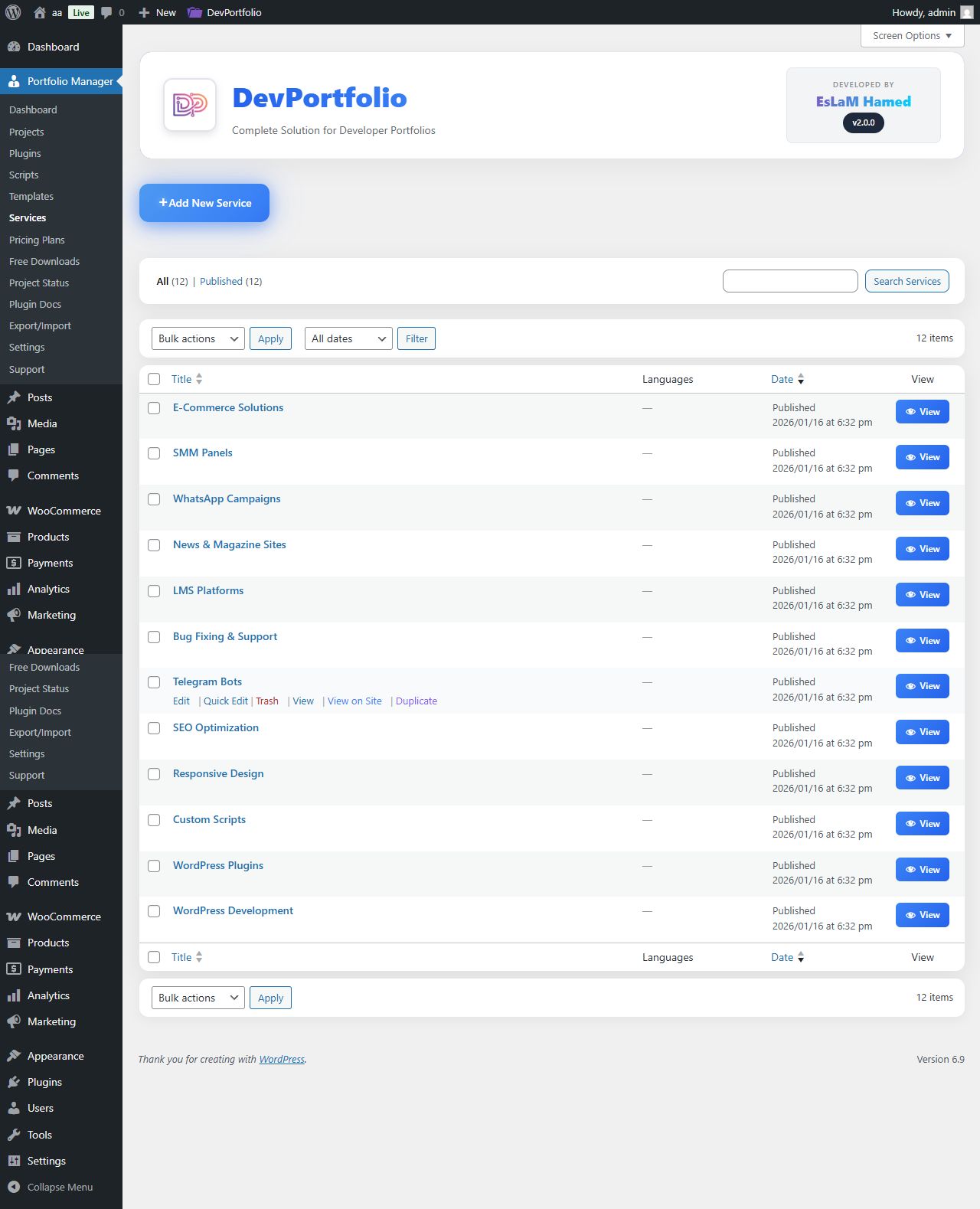Click the Tools wrench icon in sidebar
The width and height of the screenshot is (980, 1209).
pyautogui.click(x=14, y=1135)
